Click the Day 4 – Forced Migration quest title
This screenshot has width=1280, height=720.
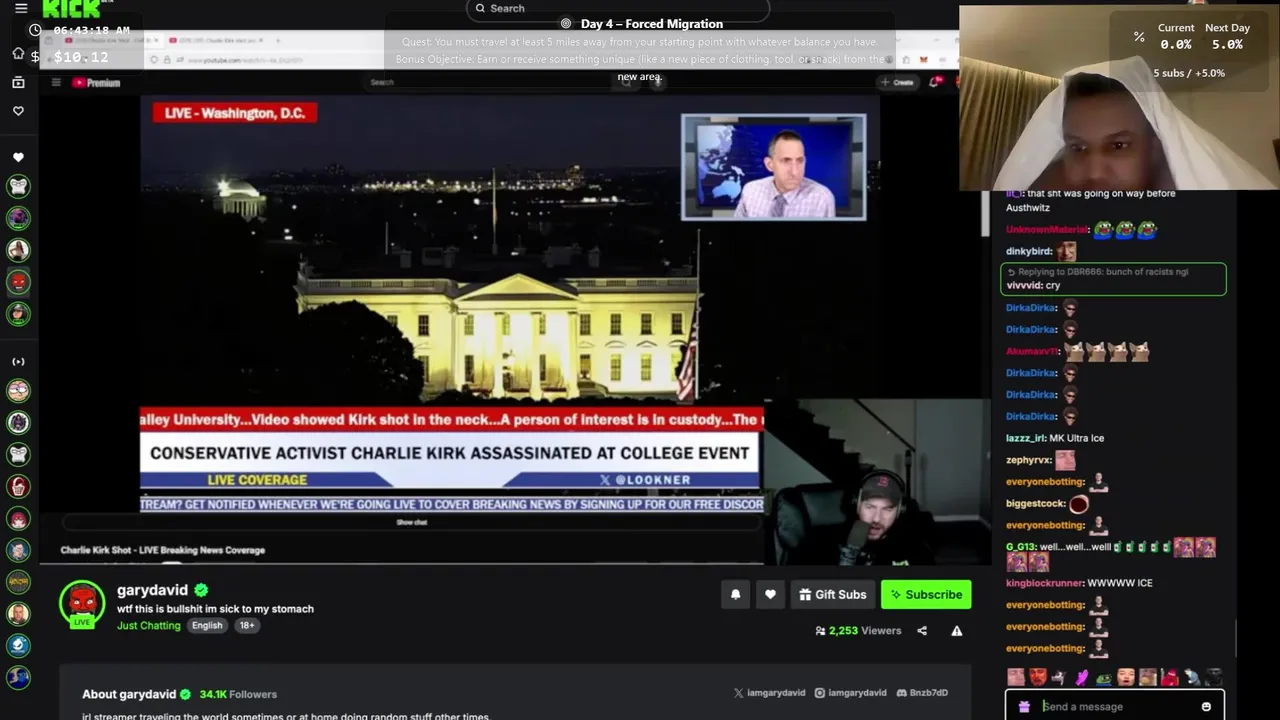(652, 24)
